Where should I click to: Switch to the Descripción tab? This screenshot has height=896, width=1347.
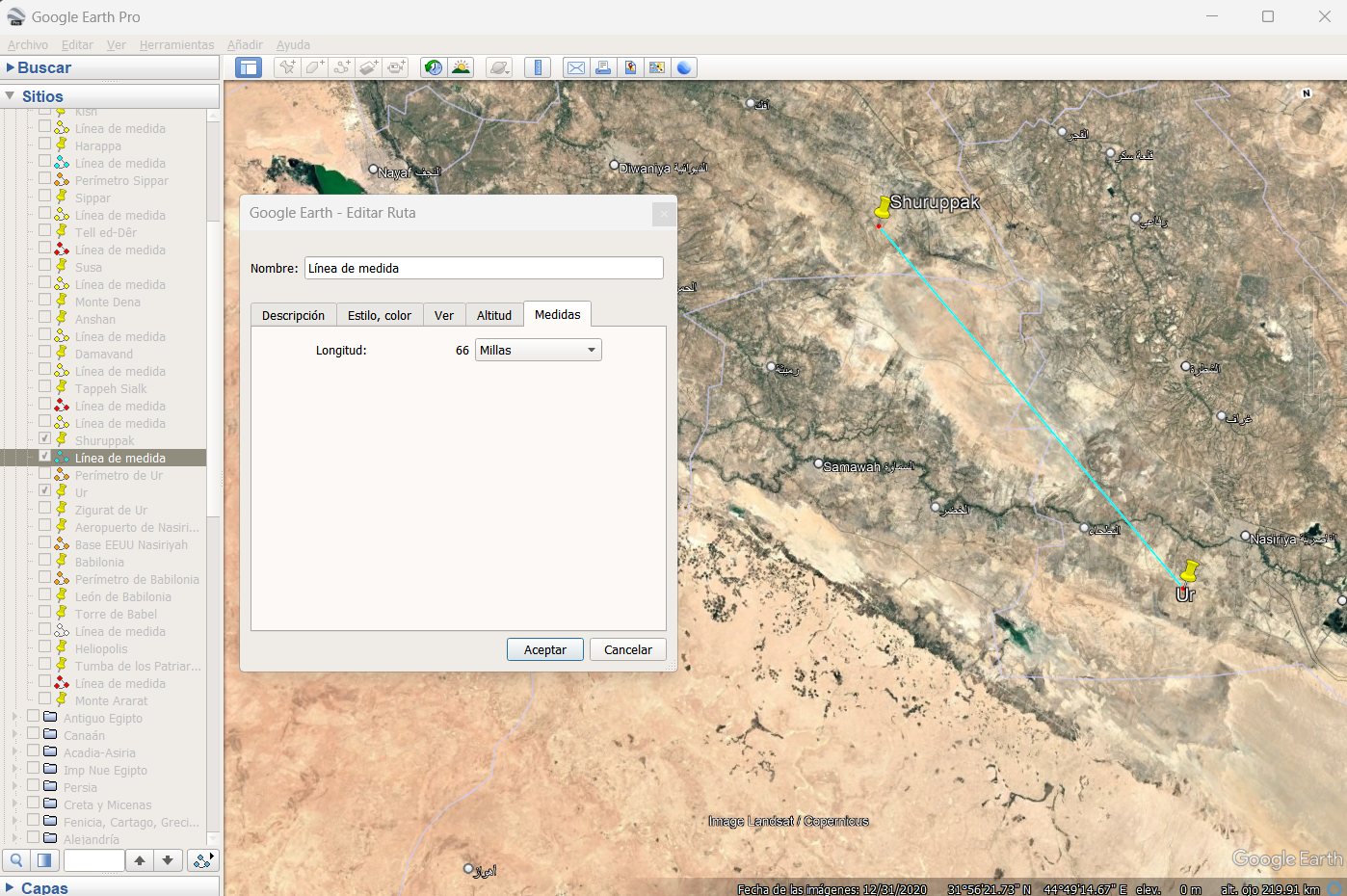[293, 315]
